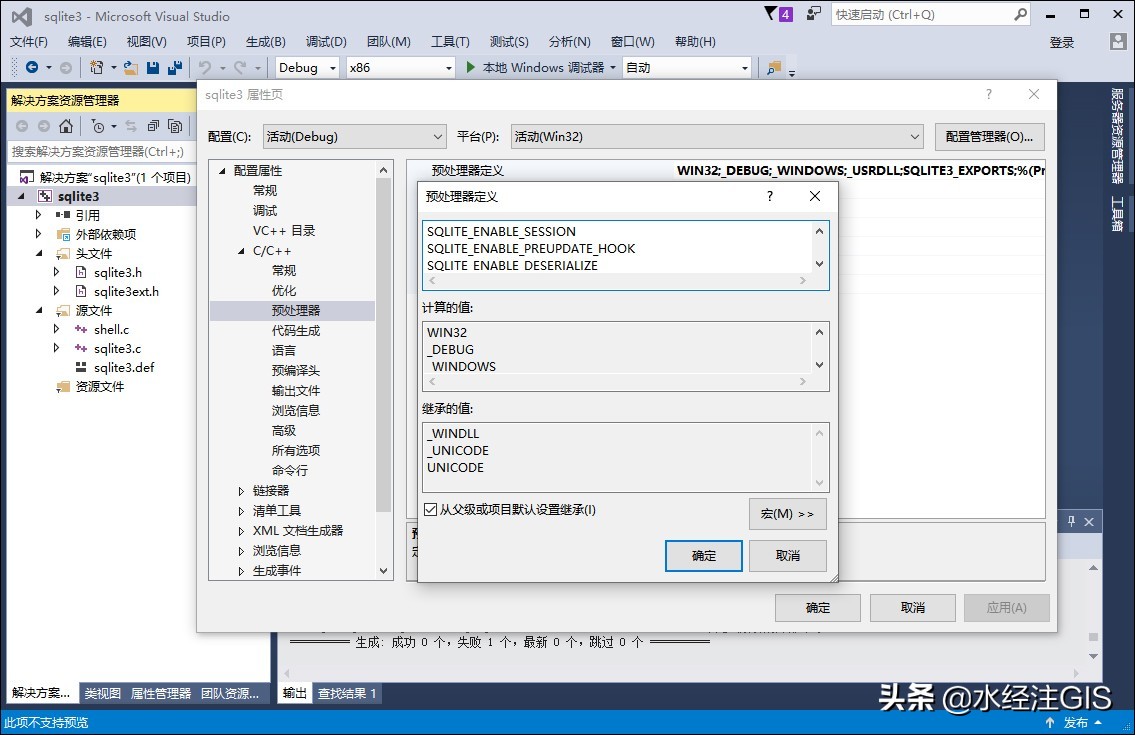Click the single-disk save icon
The image size is (1135, 735).
point(153,67)
